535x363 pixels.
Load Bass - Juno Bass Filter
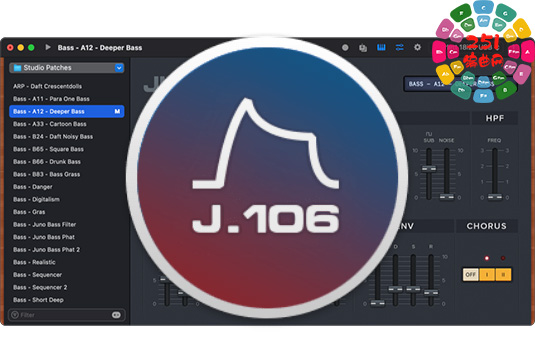pyautogui.click(x=45, y=224)
